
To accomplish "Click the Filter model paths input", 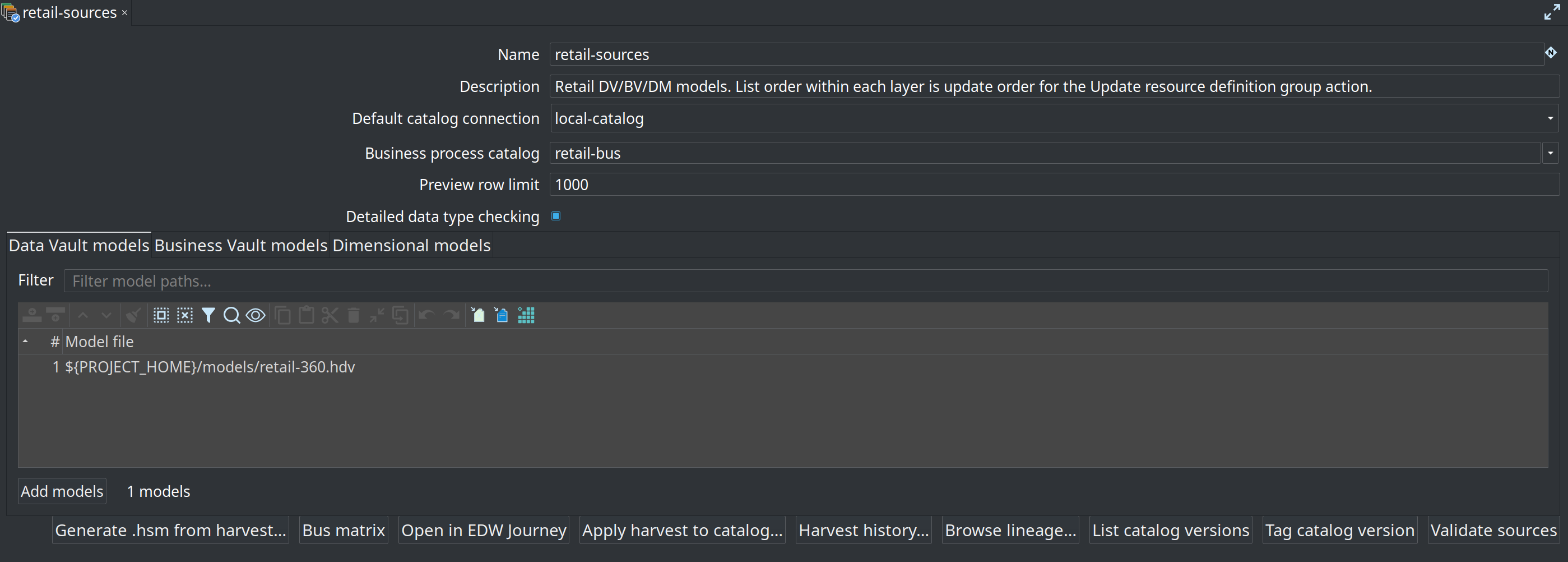I will click(805, 281).
